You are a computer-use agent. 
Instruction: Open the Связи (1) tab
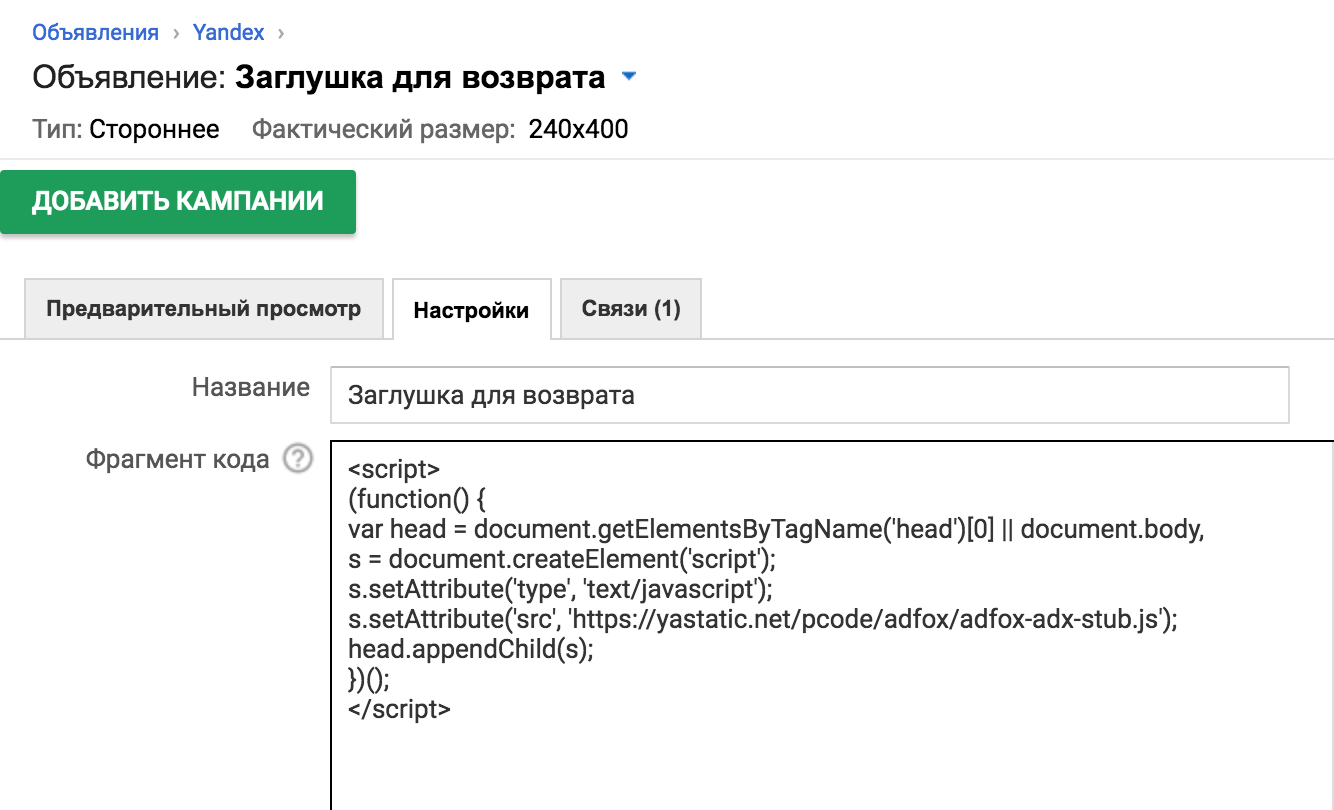[x=631, y=309]
